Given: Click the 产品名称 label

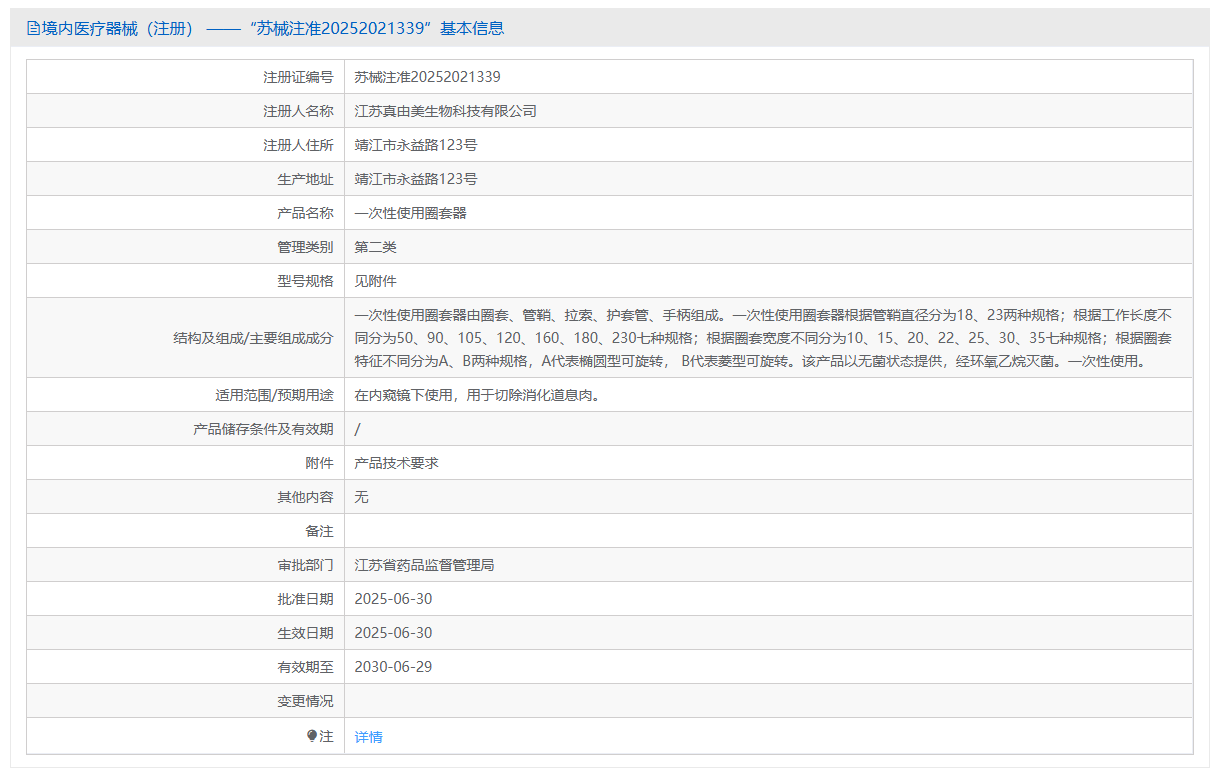Looking at the screenshot, I should tap(305, 213).
